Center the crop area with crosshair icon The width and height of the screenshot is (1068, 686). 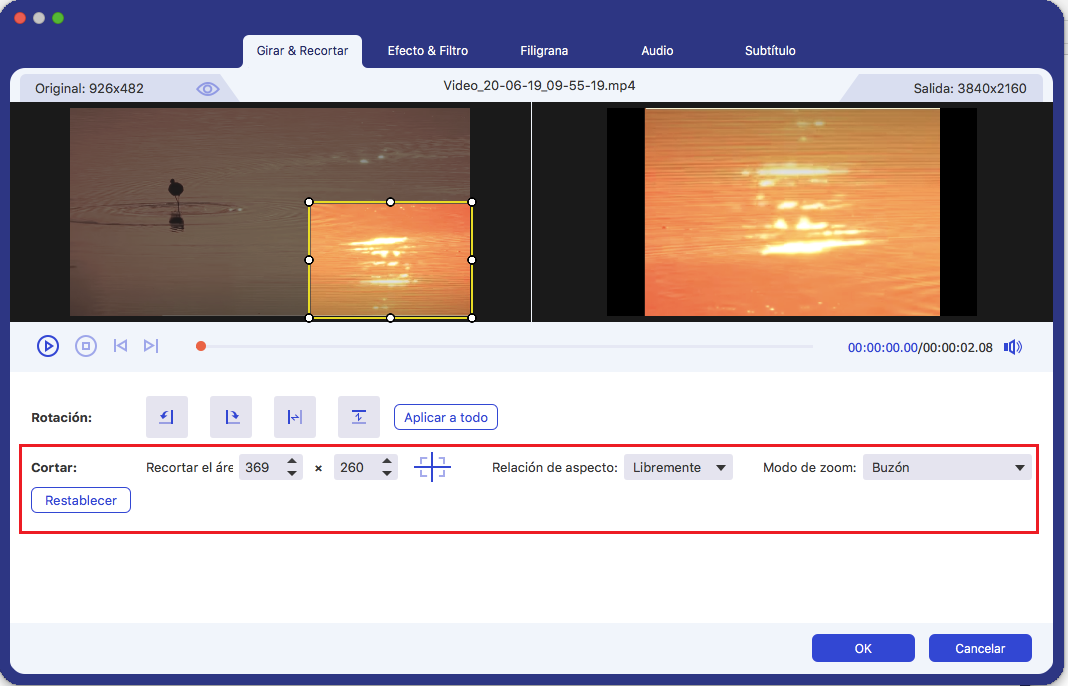tap(433, 467)
